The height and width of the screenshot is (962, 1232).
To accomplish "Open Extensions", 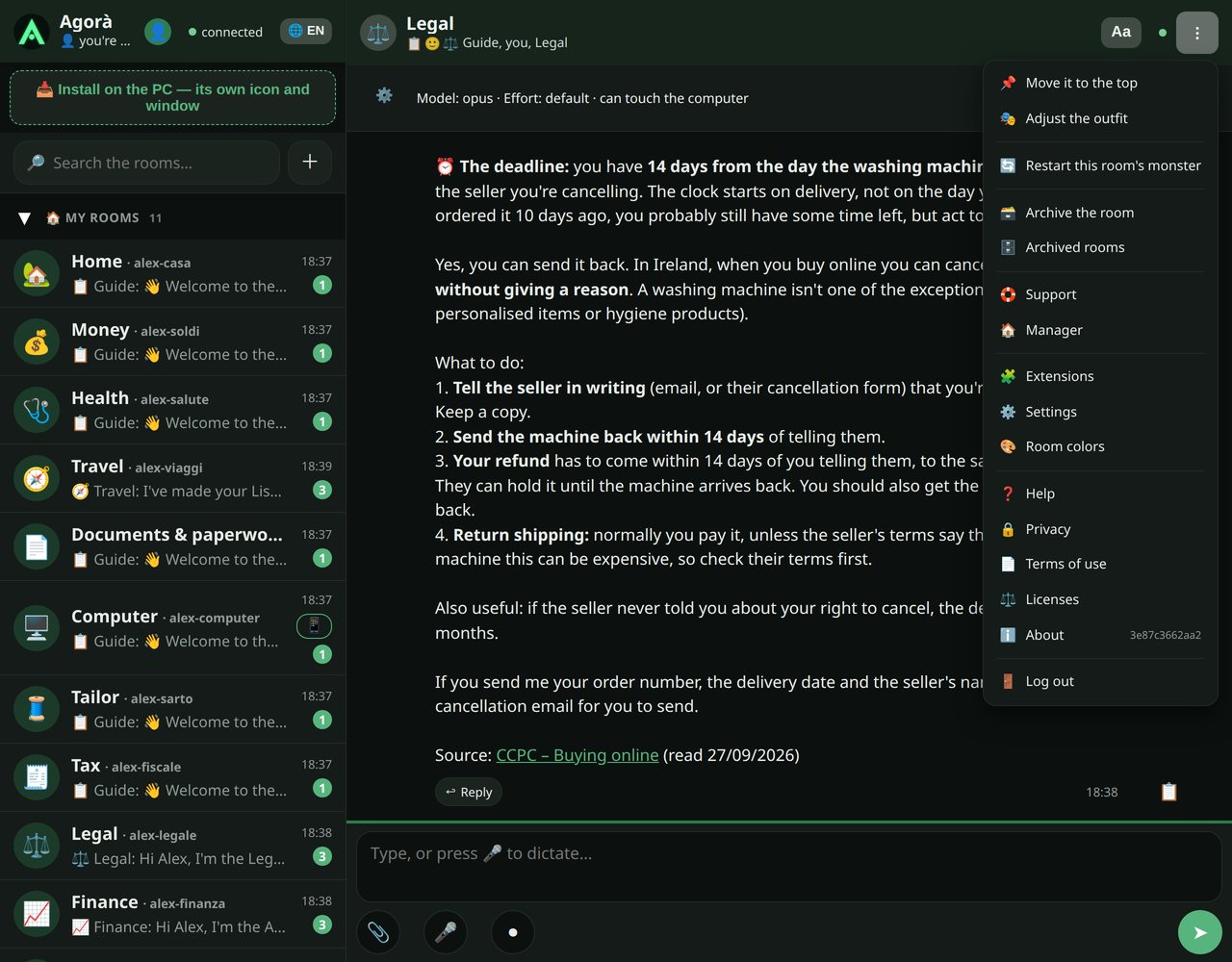I will pos(1100,376).
